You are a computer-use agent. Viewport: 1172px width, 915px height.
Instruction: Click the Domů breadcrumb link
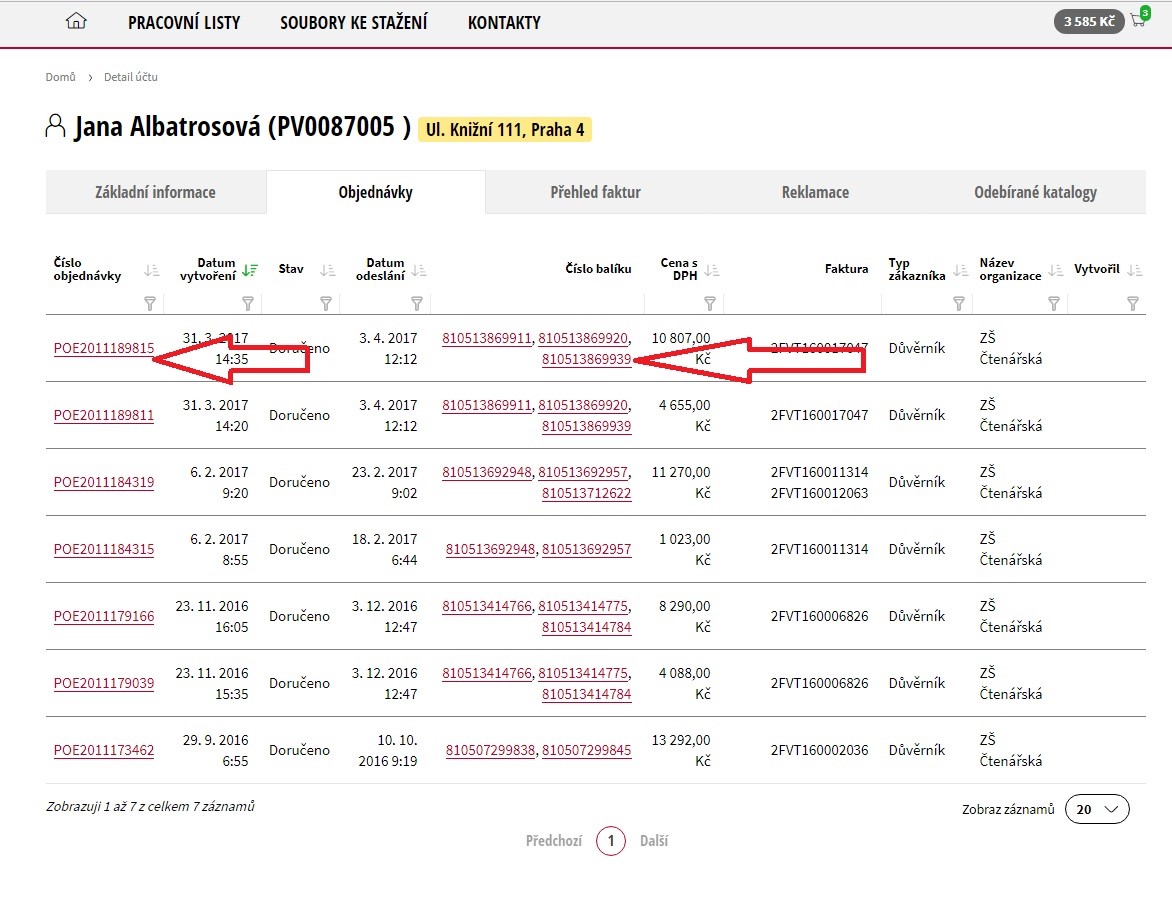tap(60, 77)
